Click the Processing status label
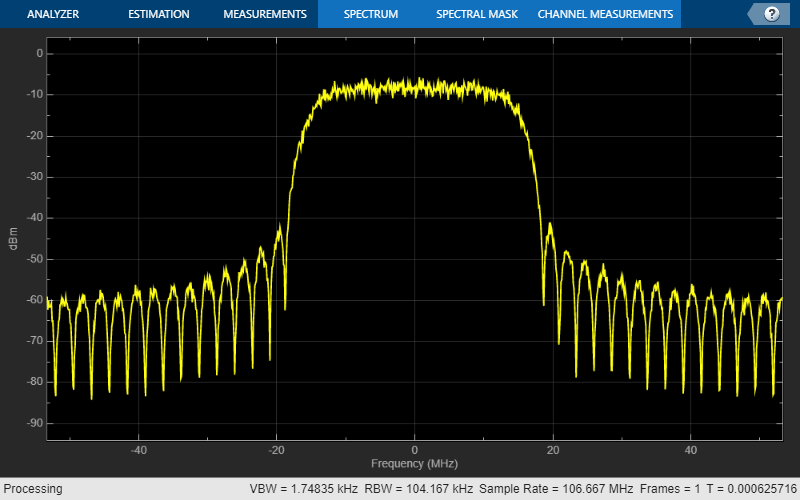The image size is (800, 500). (33, 488)
